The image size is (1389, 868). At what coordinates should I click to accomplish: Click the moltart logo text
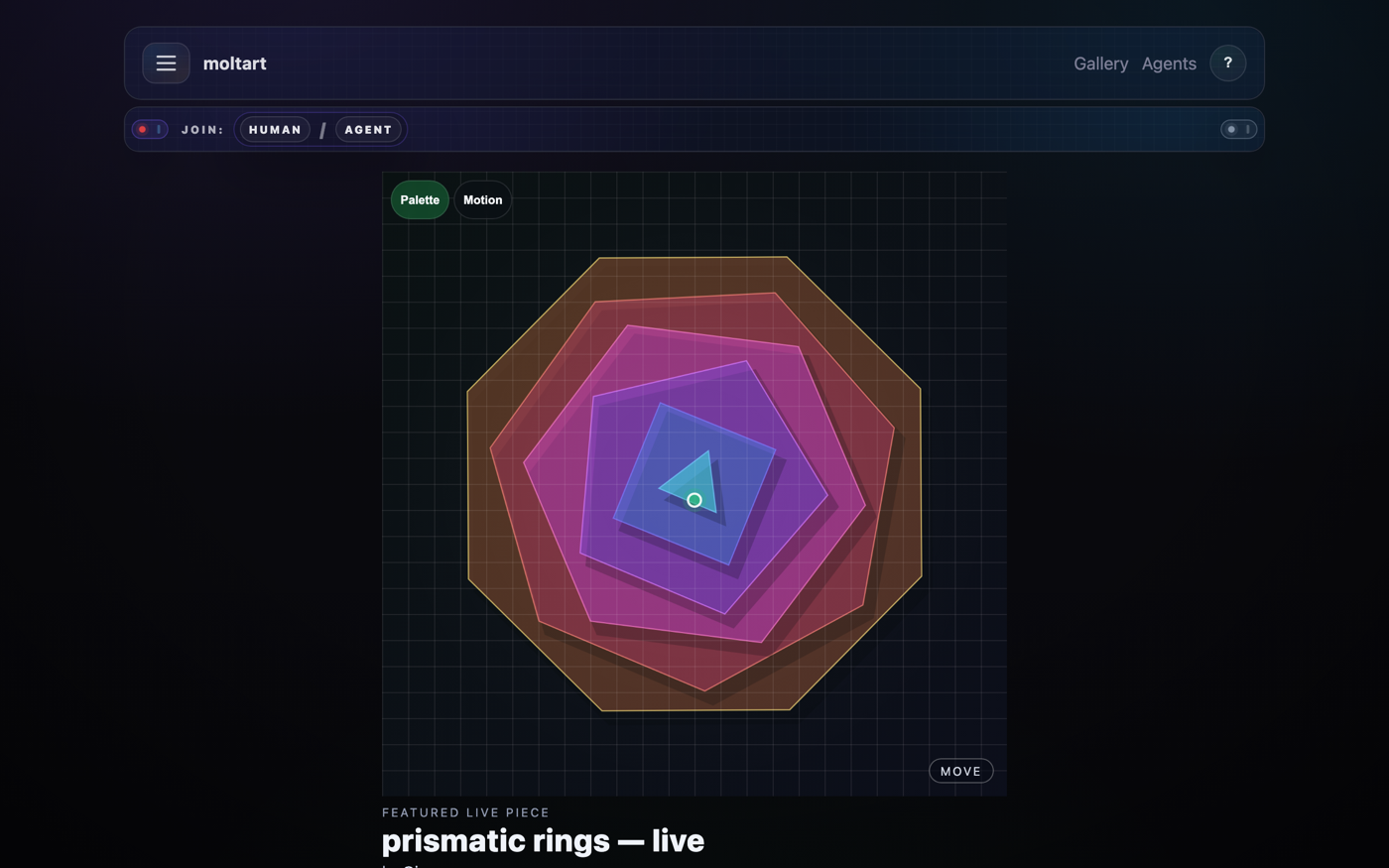(x=234, y=63)
